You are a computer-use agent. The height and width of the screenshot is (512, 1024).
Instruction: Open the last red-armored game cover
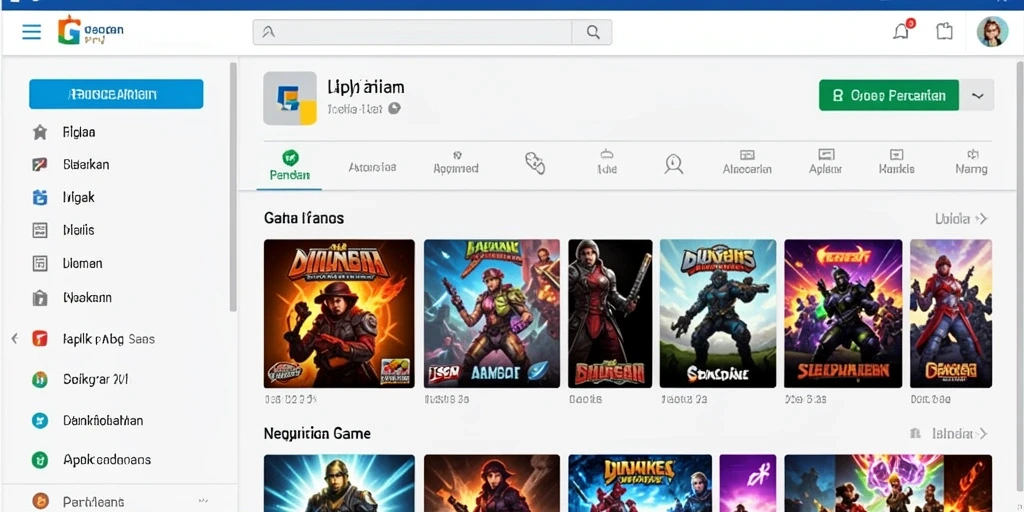coord(951,313)
